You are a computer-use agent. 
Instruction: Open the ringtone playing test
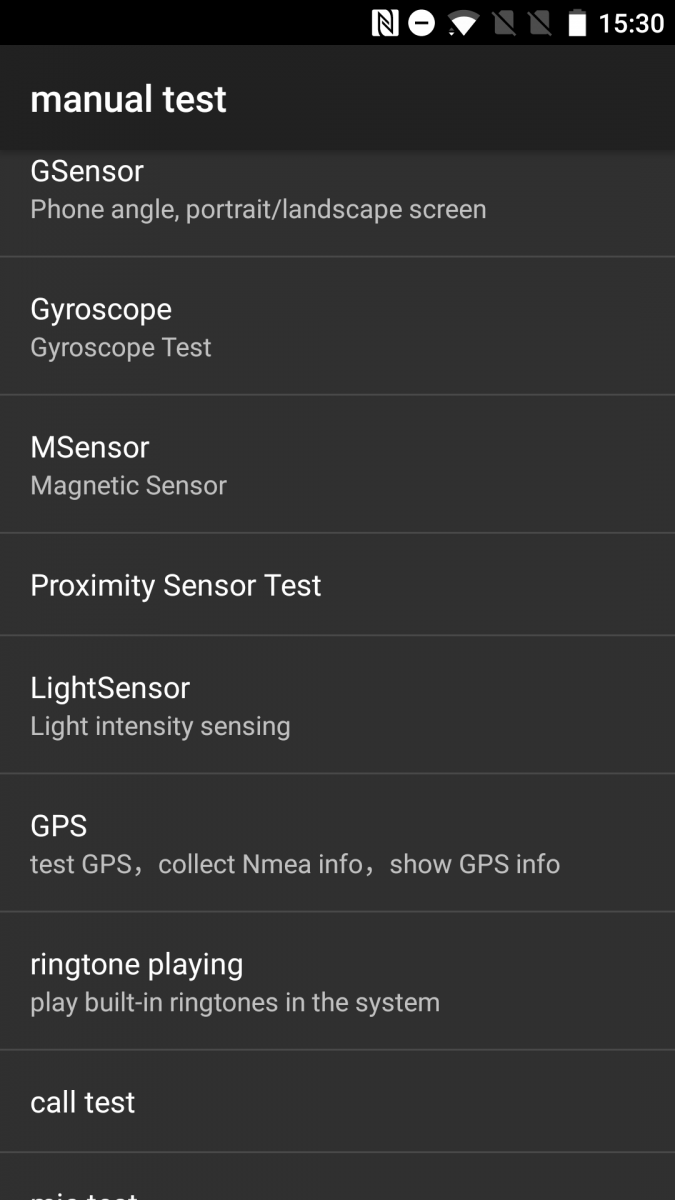(x=337, y=981)
